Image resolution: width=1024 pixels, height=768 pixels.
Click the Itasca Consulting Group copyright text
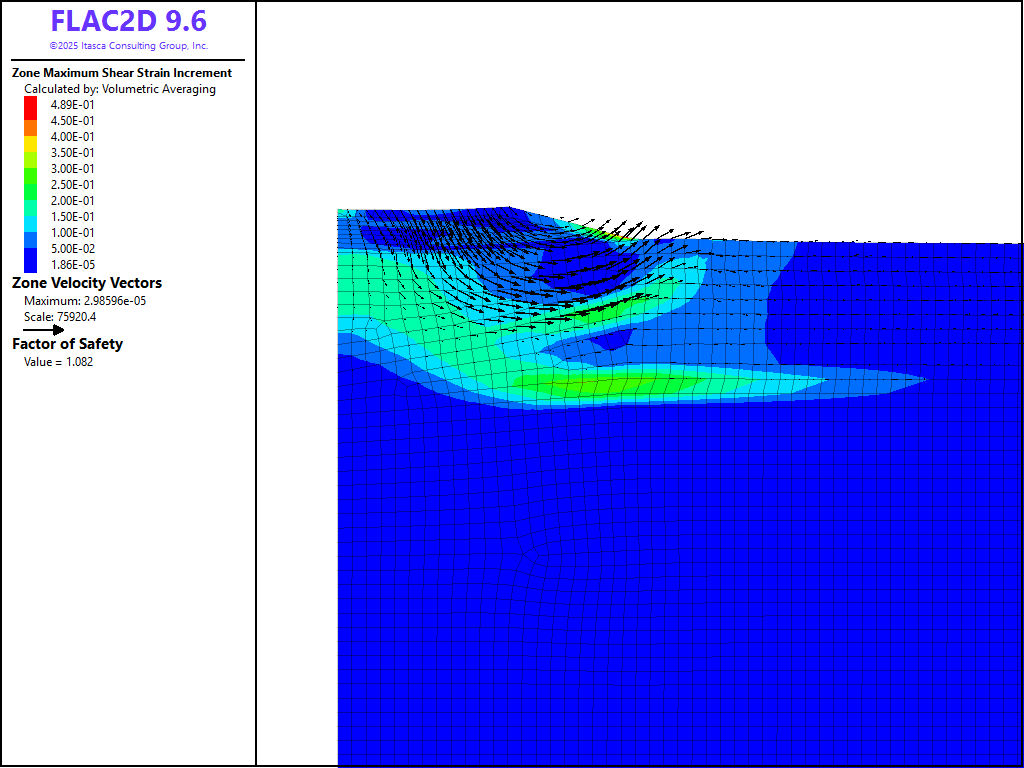pyautogui.click(x=128, y=46)
